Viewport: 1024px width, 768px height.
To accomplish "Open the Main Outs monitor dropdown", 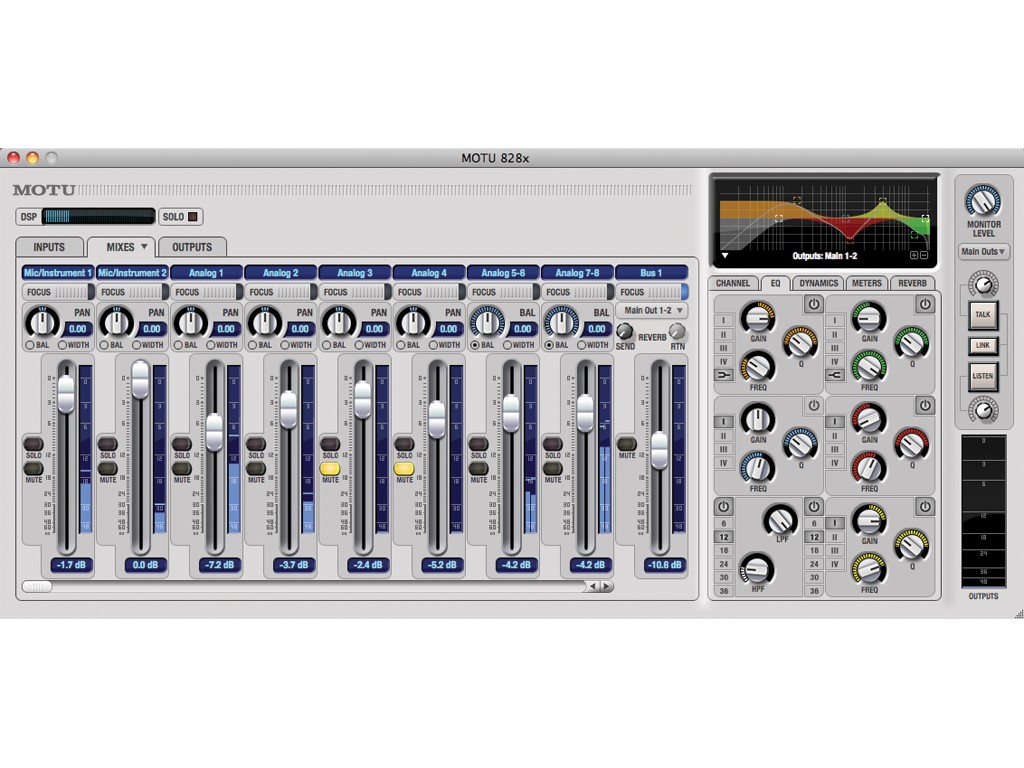I will click(983, 251).
